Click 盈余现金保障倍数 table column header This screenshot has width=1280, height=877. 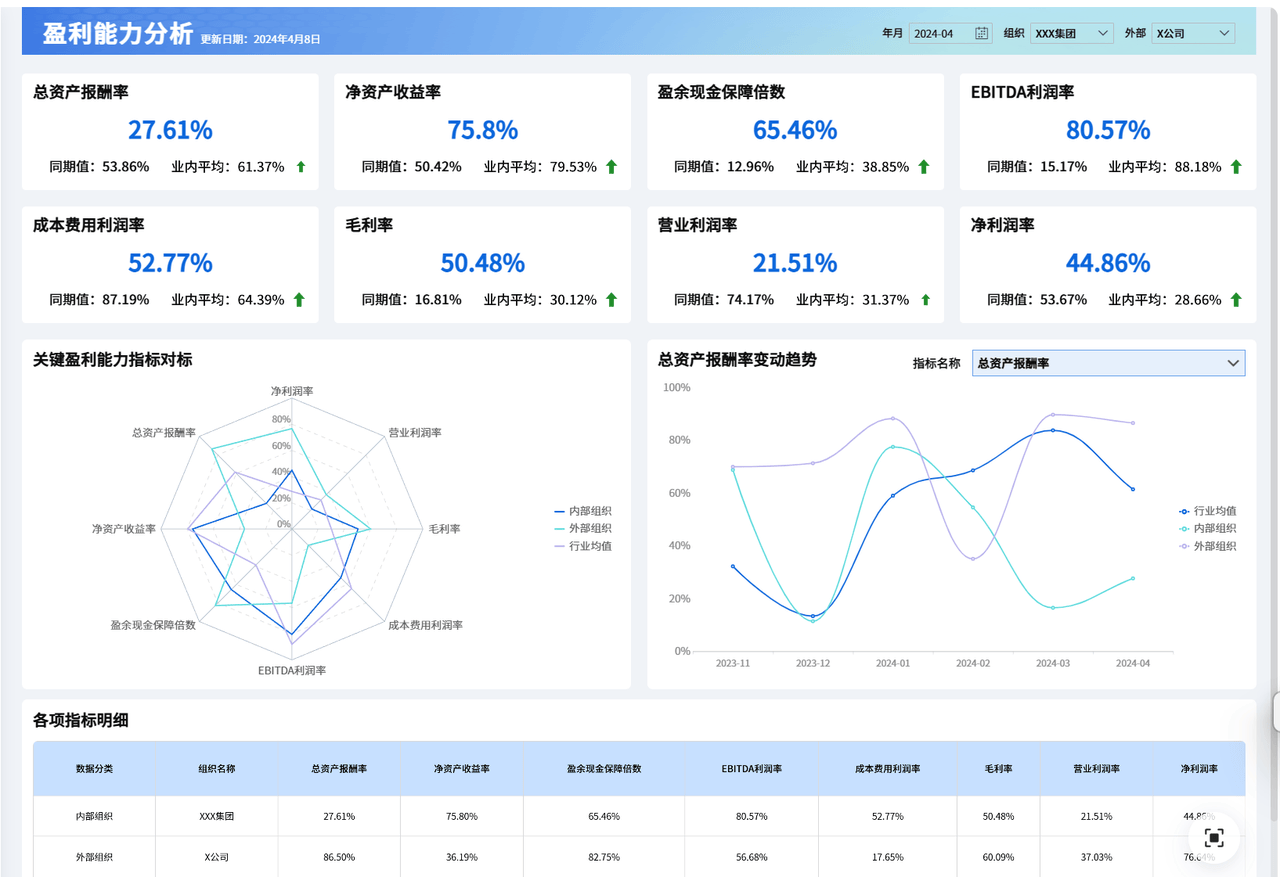coord(604,769)
